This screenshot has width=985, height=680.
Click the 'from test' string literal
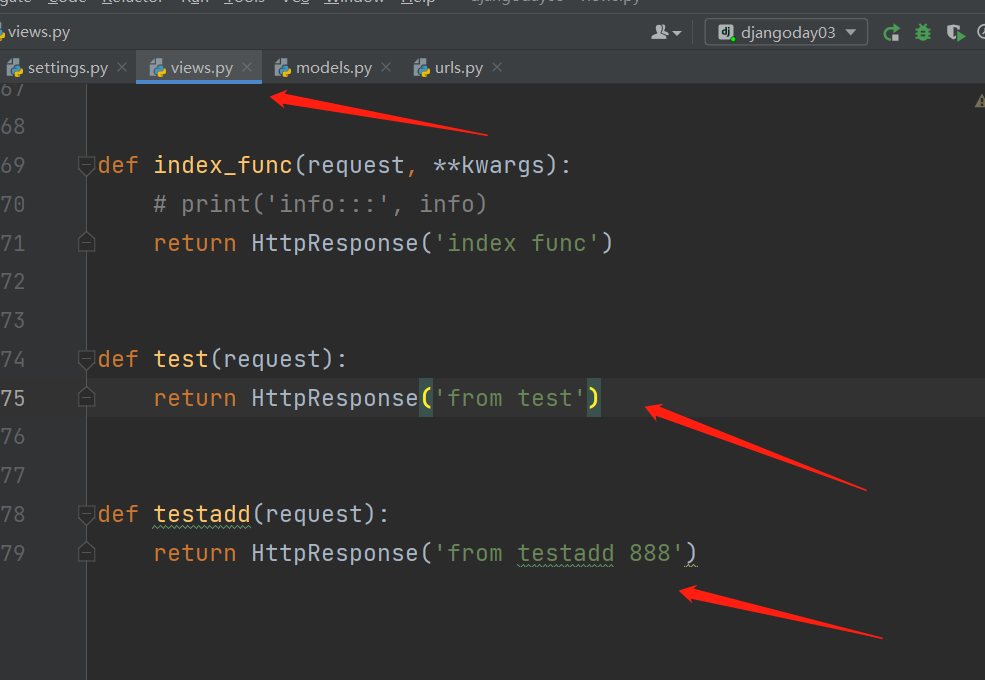click(509, 398)
